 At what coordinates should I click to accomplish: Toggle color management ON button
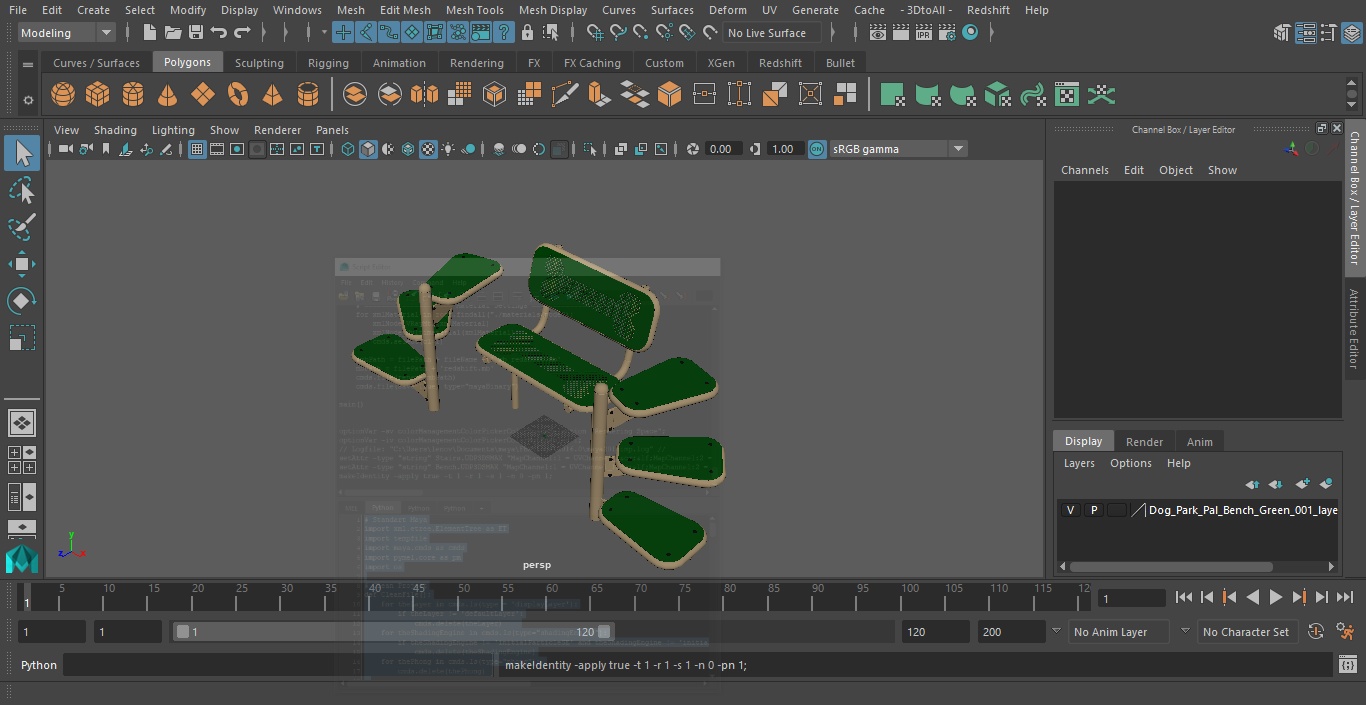tap(817, 149)
